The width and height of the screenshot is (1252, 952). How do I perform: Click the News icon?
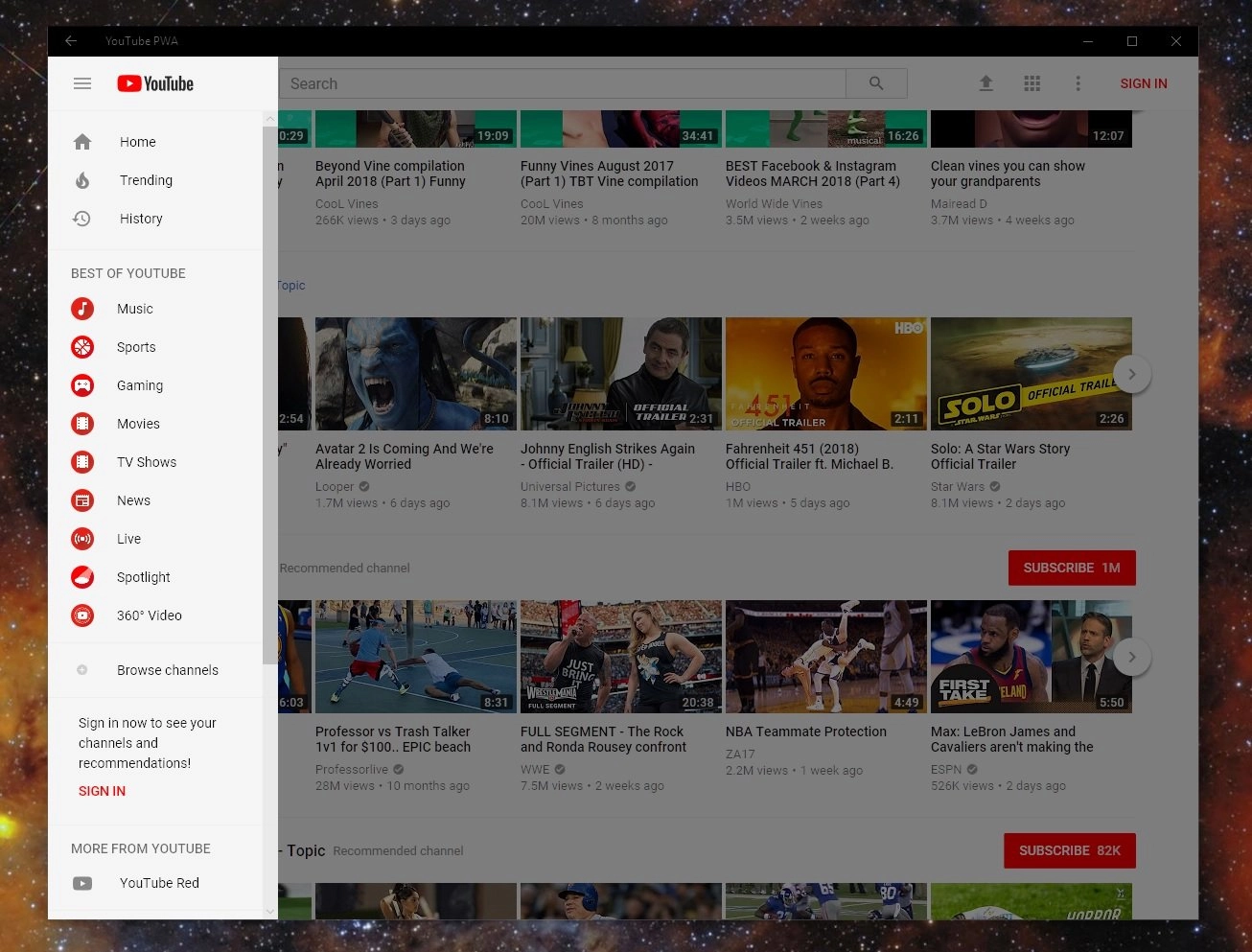point(82,500)
